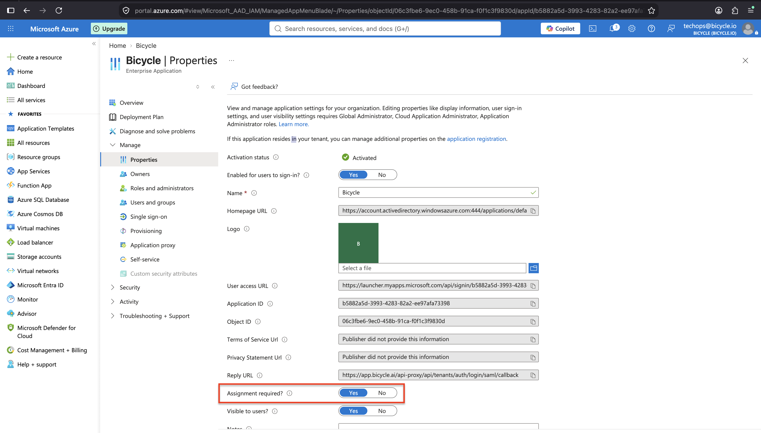Set Enabled for users to sign-in to No
Image resolution: width=761 pixels, height=433 pixels.
point(382,175)
